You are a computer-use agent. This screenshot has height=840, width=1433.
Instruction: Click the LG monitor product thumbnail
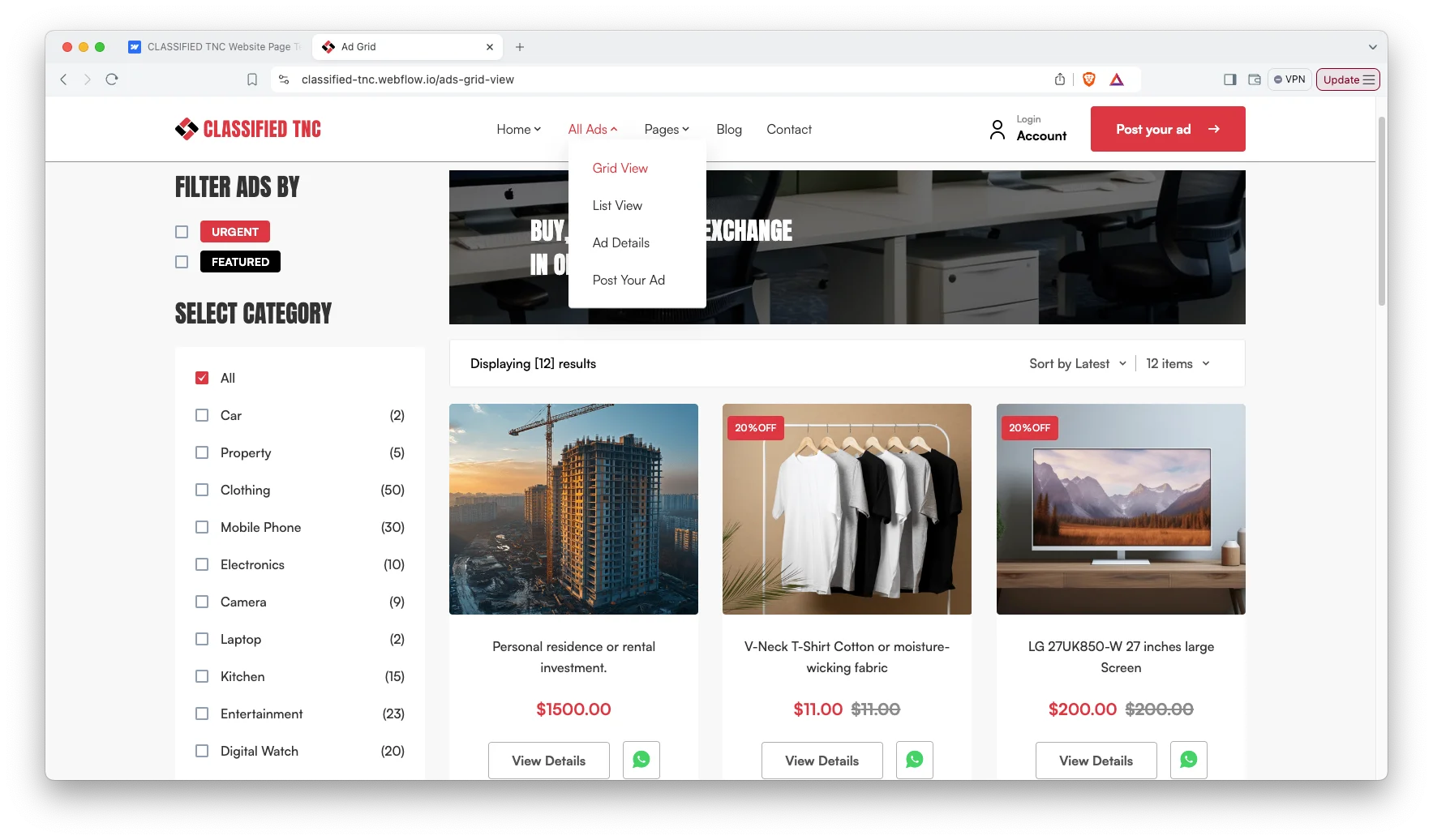point(1121,509)
